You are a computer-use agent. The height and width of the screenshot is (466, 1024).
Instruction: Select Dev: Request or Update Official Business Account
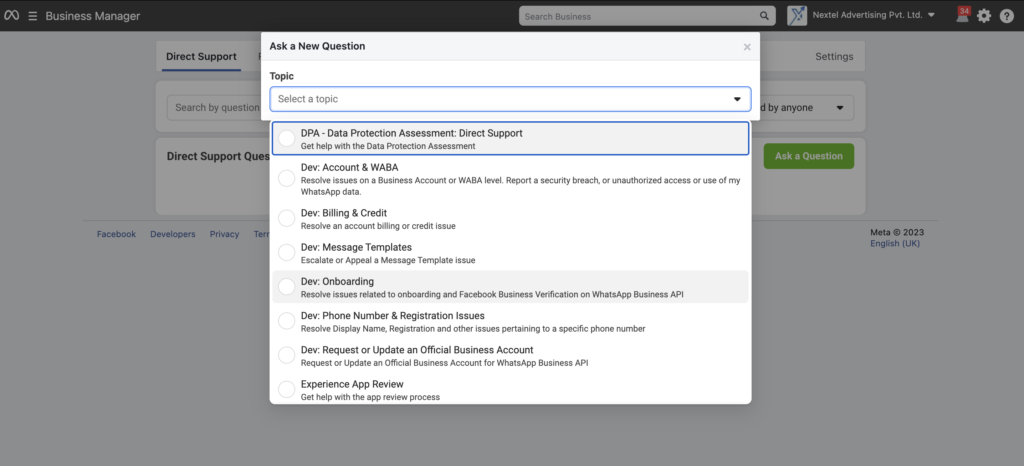[287, 355]
